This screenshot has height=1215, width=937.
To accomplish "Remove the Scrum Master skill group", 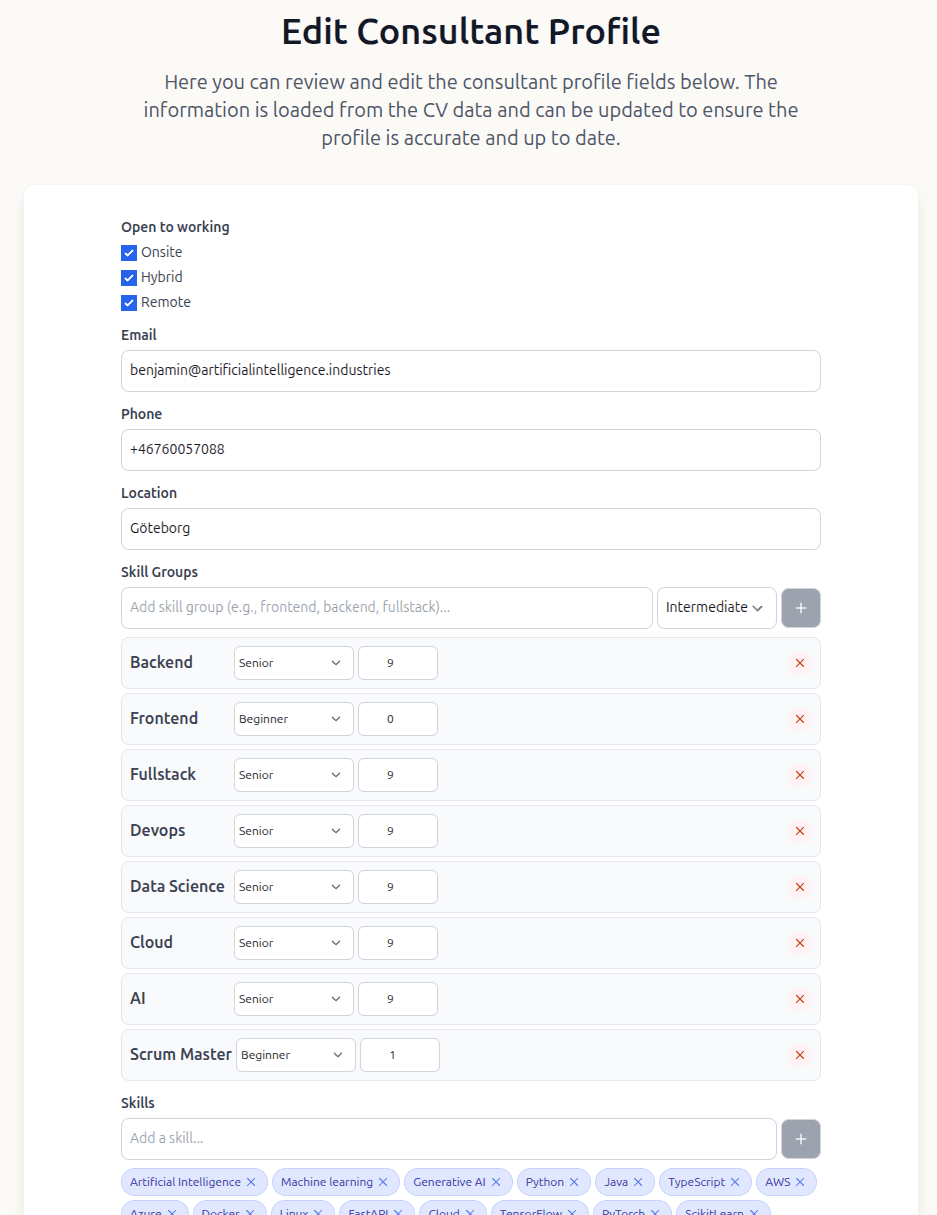I will (799, 1054).
